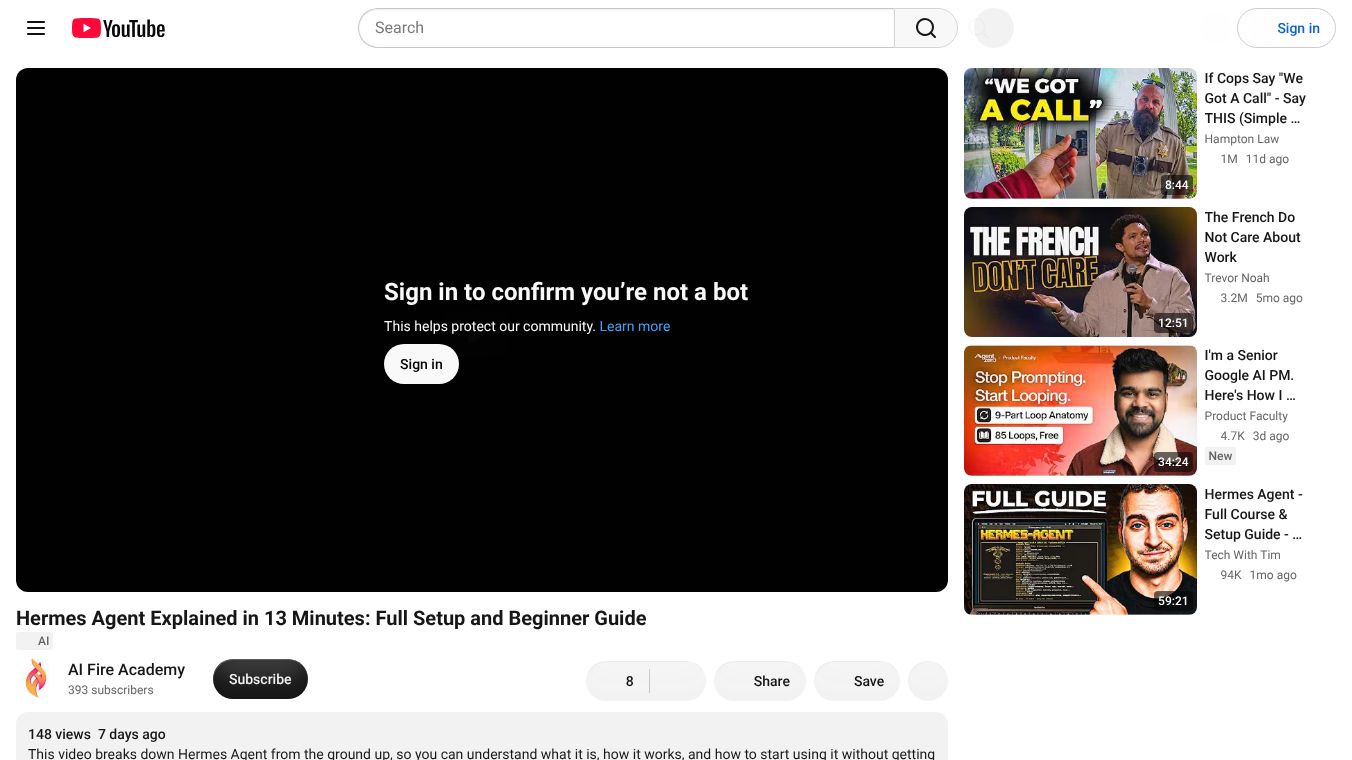The width and height of the screenshot is (1352, 760).
Task: Click the "393 subscribers" text
Action: click(111, 690)
